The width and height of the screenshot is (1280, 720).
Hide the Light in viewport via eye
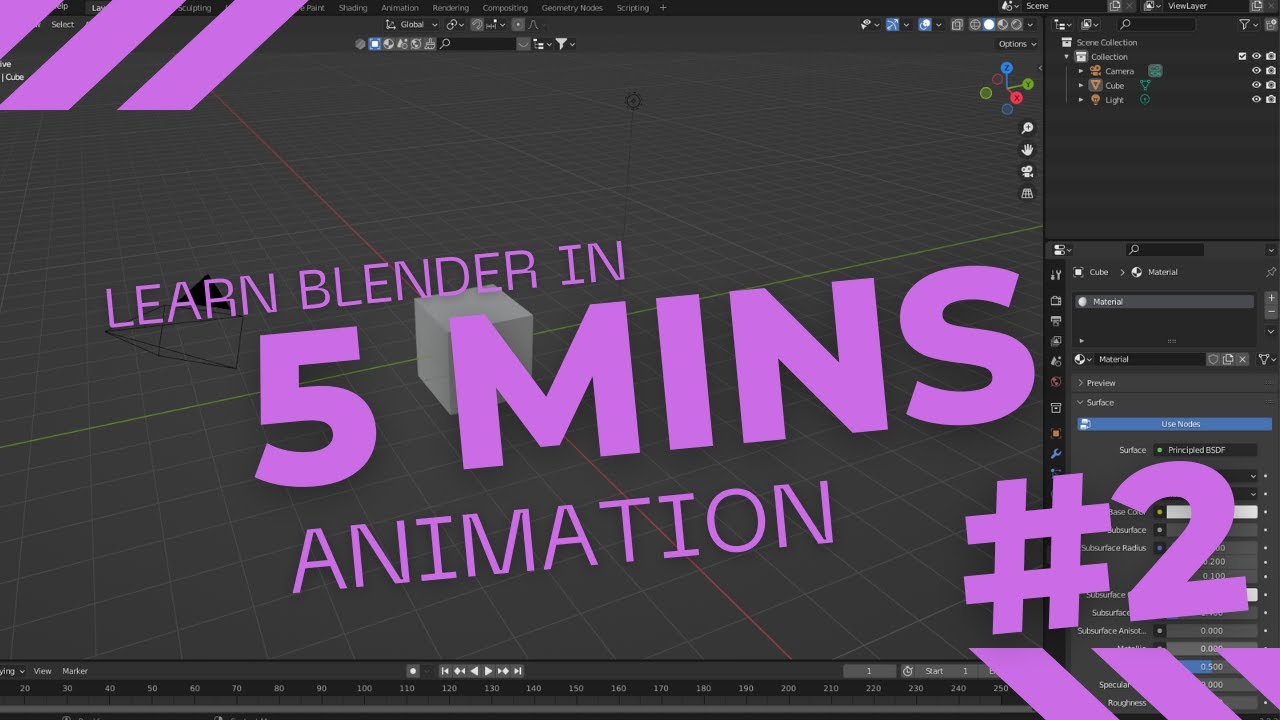click(1257, 100)
